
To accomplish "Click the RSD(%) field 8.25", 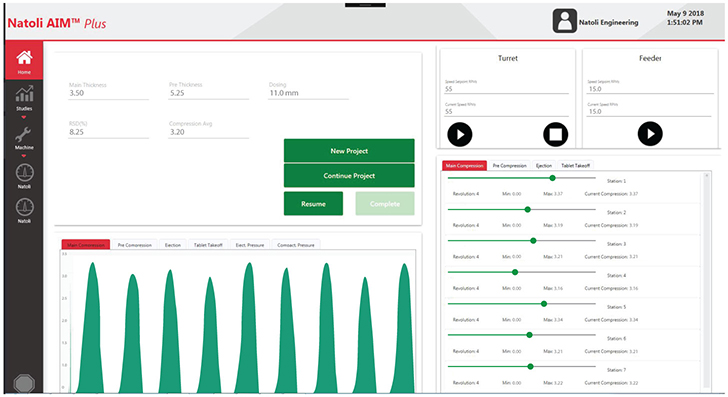I will (x=108, y=132).
